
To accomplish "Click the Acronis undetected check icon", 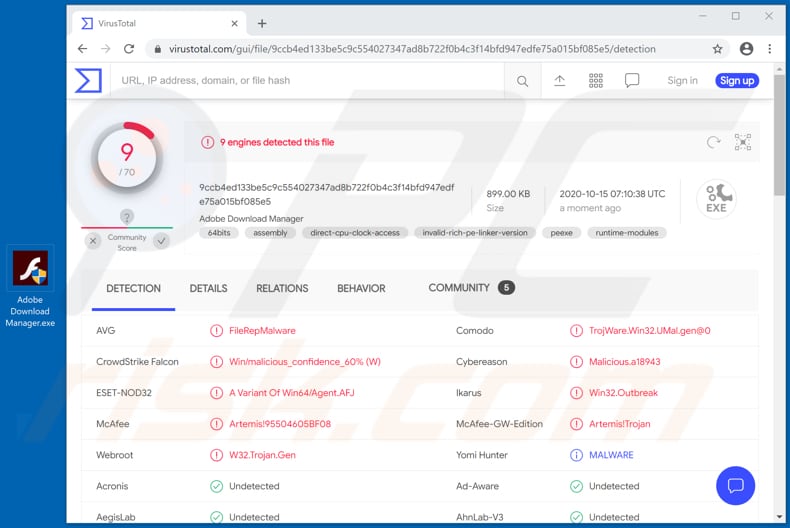I will pyautogui.click(x=216, y=486).
